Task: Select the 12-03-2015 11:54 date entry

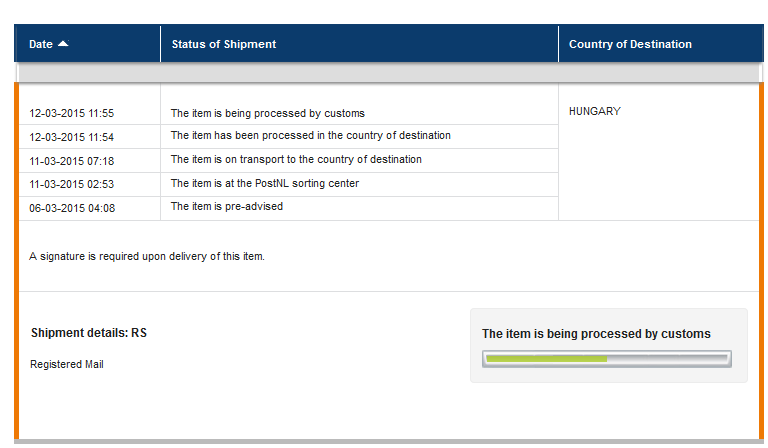Action: point(72,137)
